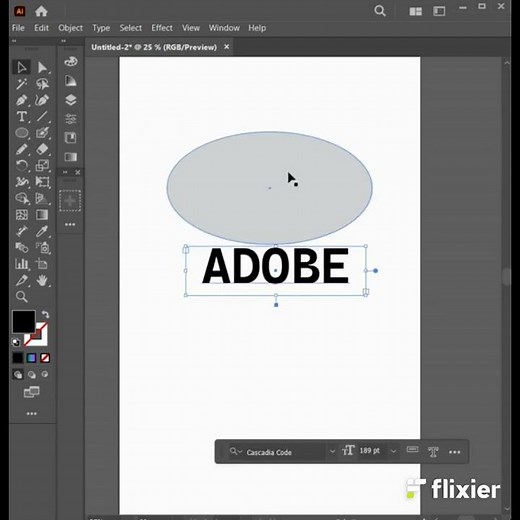Select the Line Segment tool
This screenshot has width=520, height=520.
click(x=42, y=116)
